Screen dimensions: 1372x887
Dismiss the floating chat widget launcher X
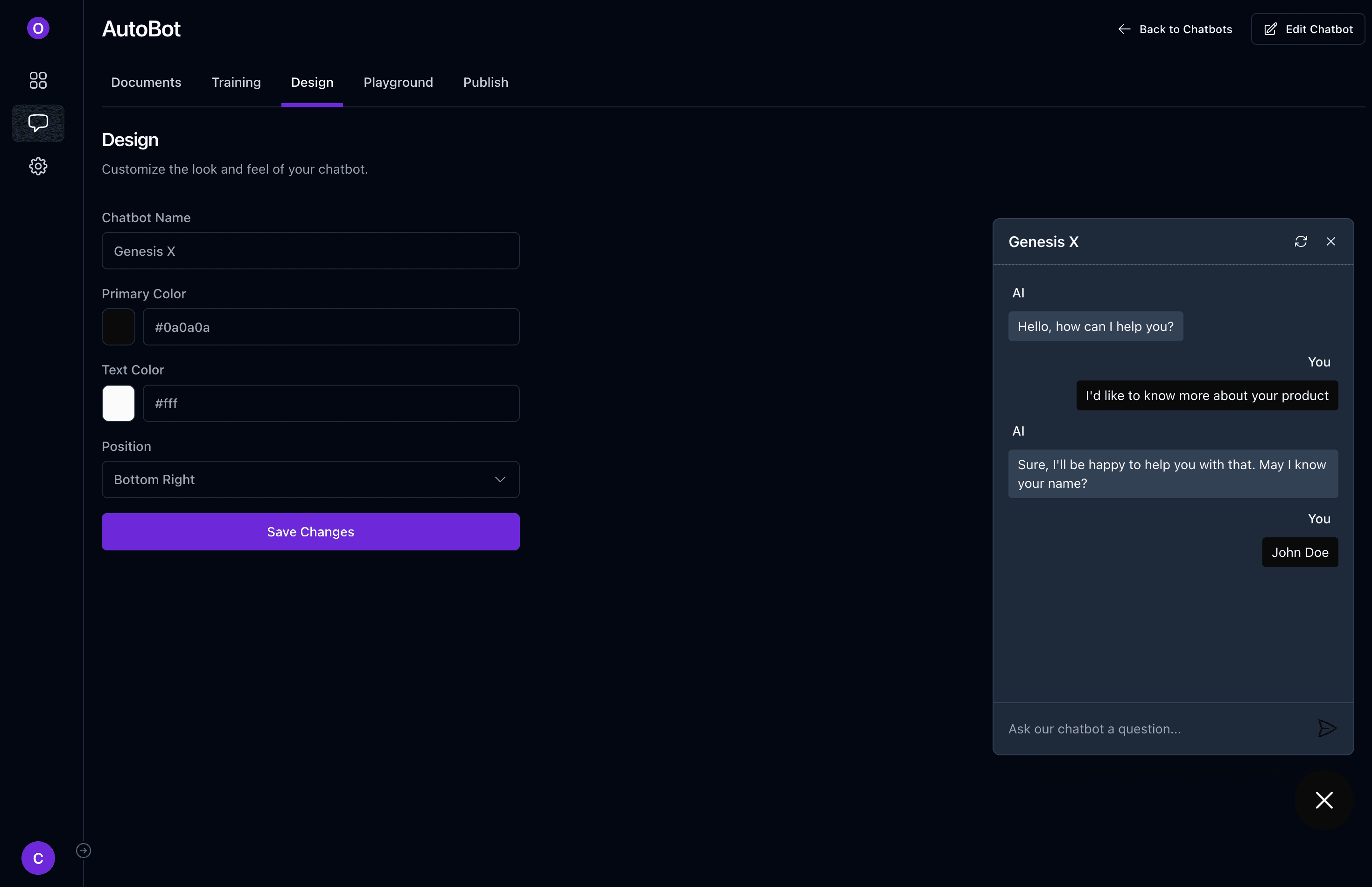point(1323,799)
